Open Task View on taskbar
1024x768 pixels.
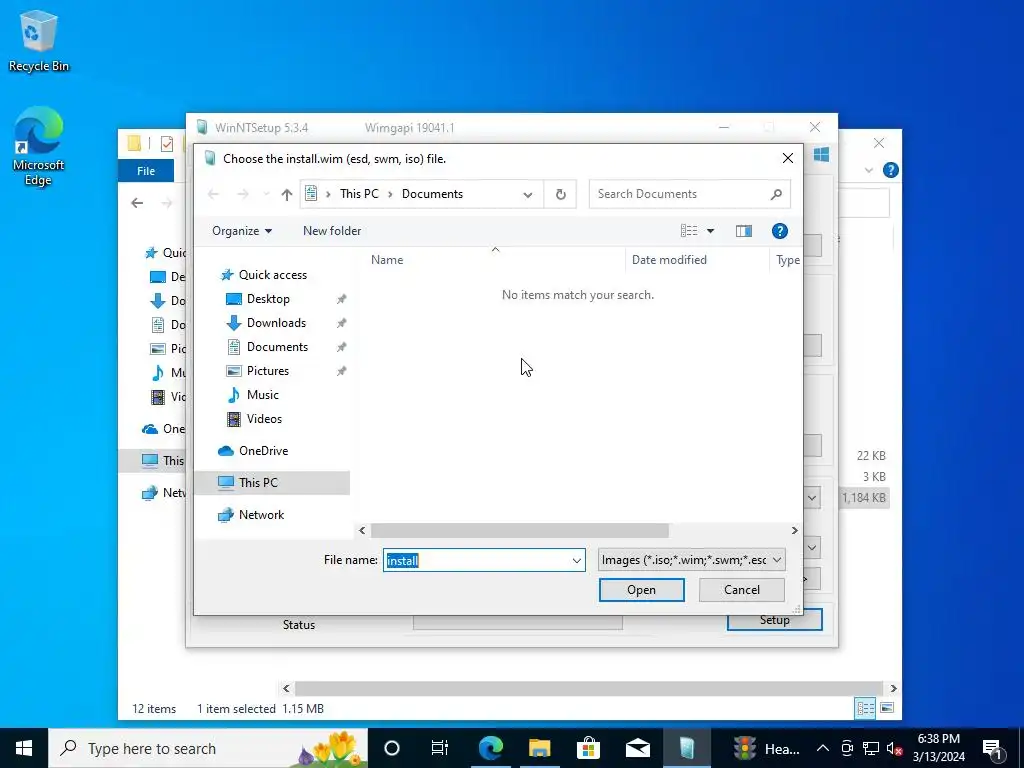pyautogui.click(x=440, y=748)
